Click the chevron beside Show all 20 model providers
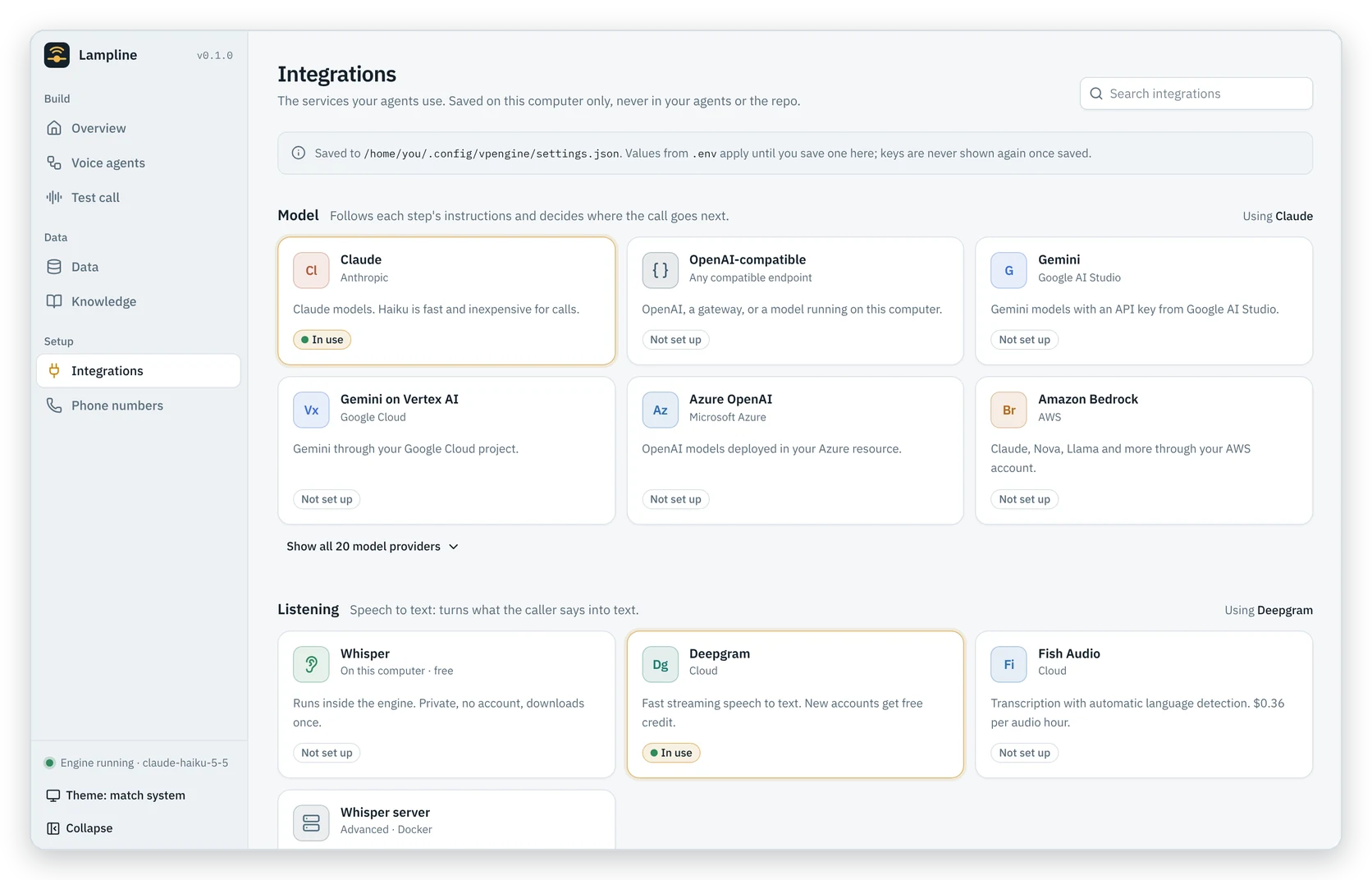 coord(454,547)
